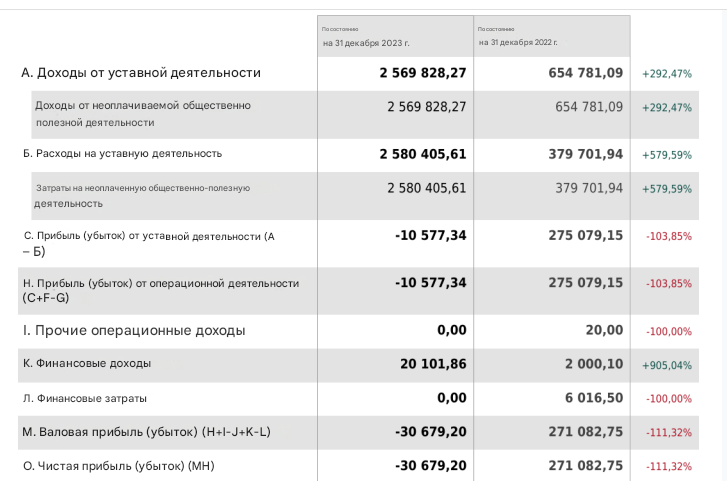Select the 20,00 other operating income value
Image resolution: width=727 pixels, height=481 pixels.
tap(606, 330)
